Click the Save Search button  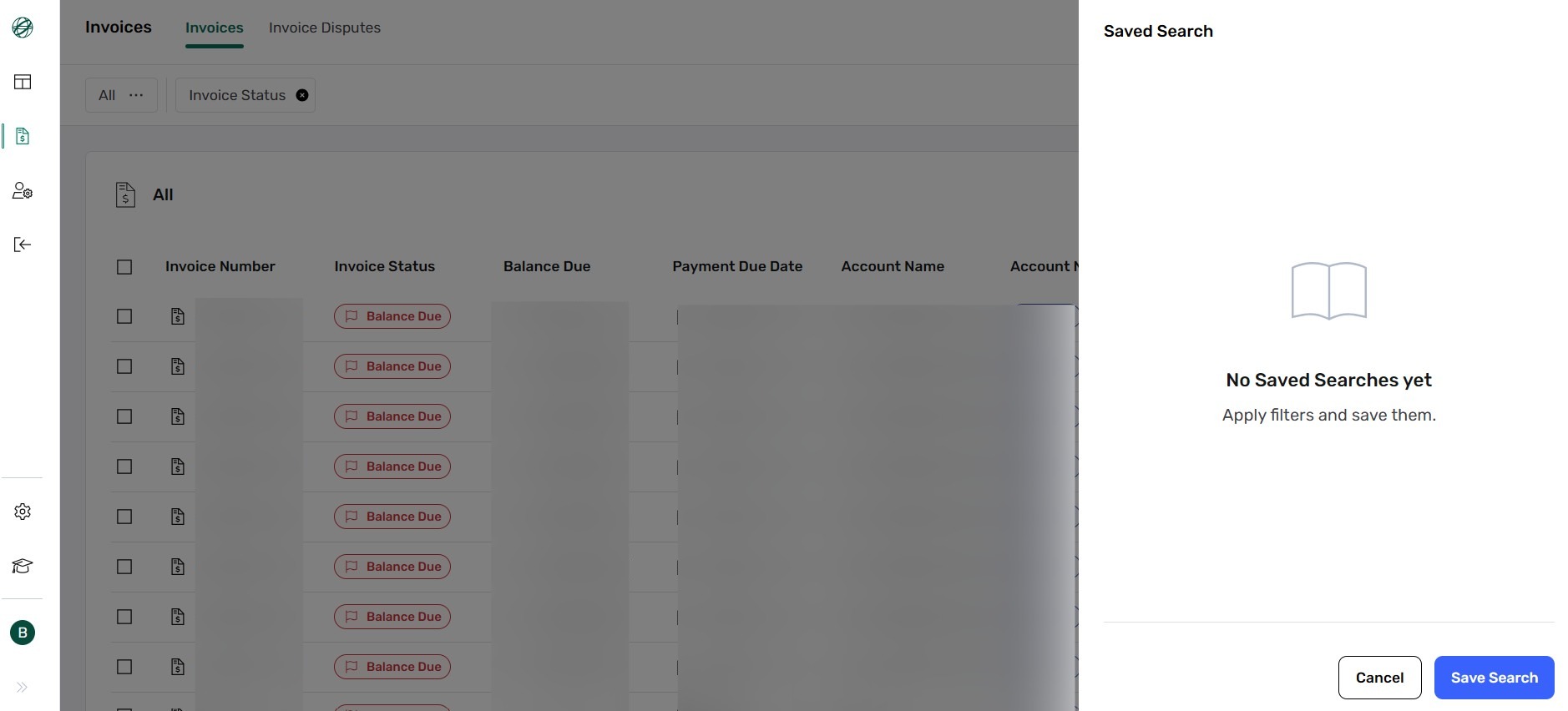(1494, 678)
